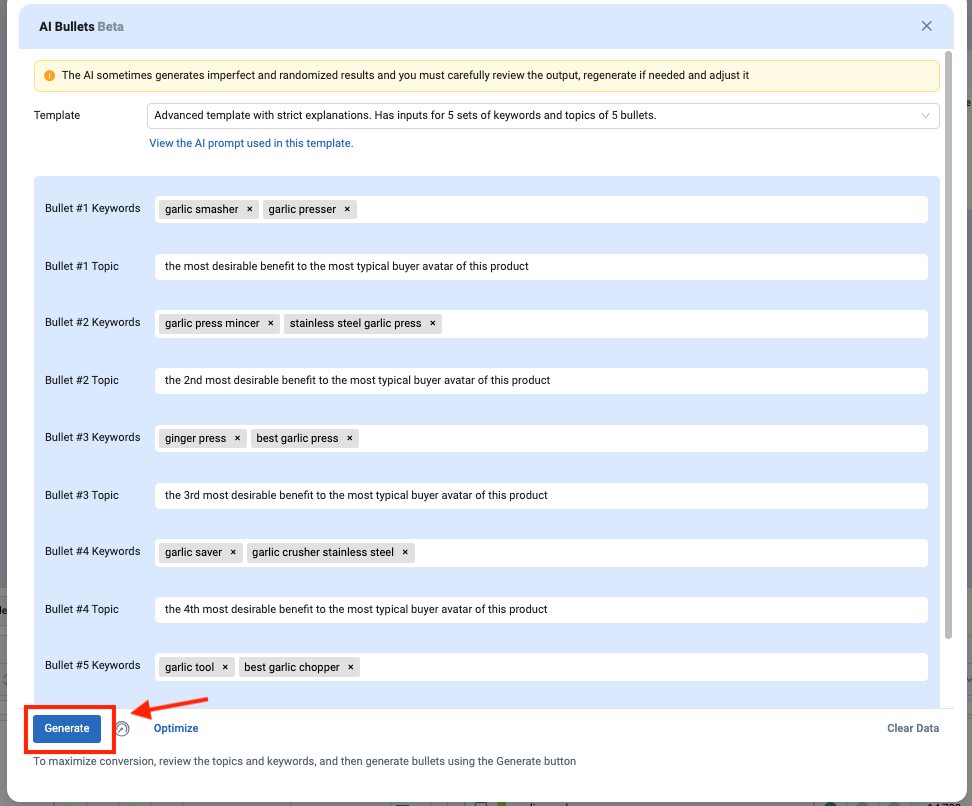The width and height of the screenshot is (972, 806).
Task: Remove the 'best garlic chopper' keyword tag
Action: 351,667
